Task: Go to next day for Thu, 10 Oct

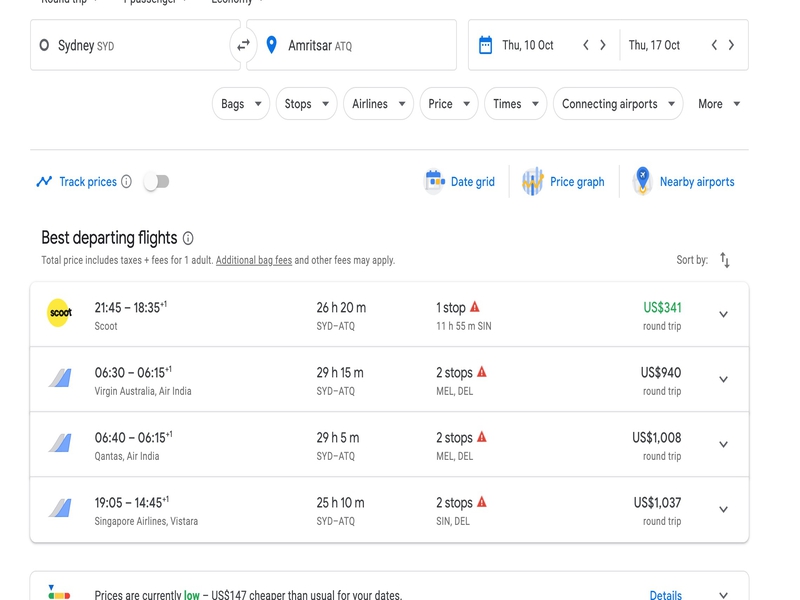Action: 603,45
